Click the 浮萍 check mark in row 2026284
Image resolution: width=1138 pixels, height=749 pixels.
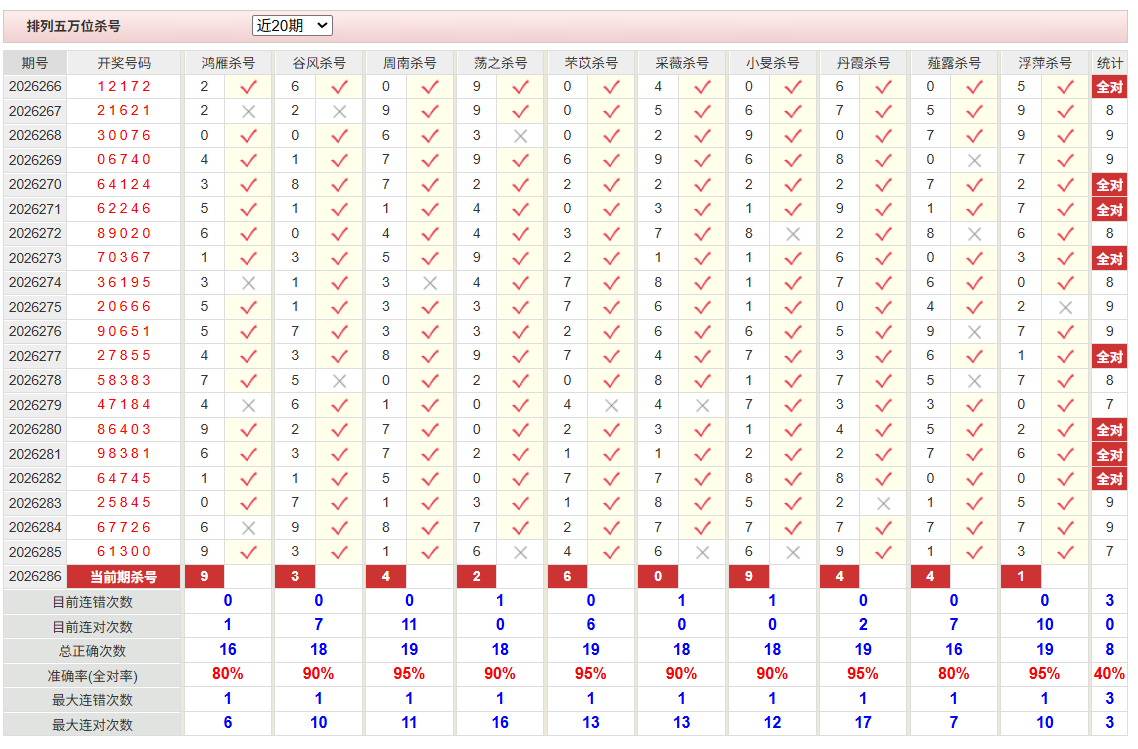(1065, 528)
